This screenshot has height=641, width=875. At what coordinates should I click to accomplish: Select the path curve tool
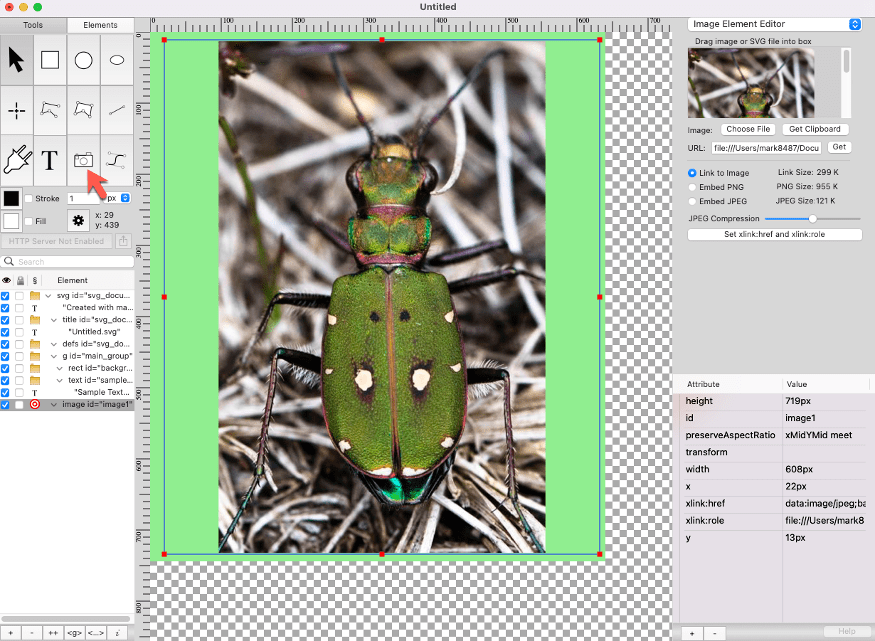pyautogui.click(x=117, y=160)
